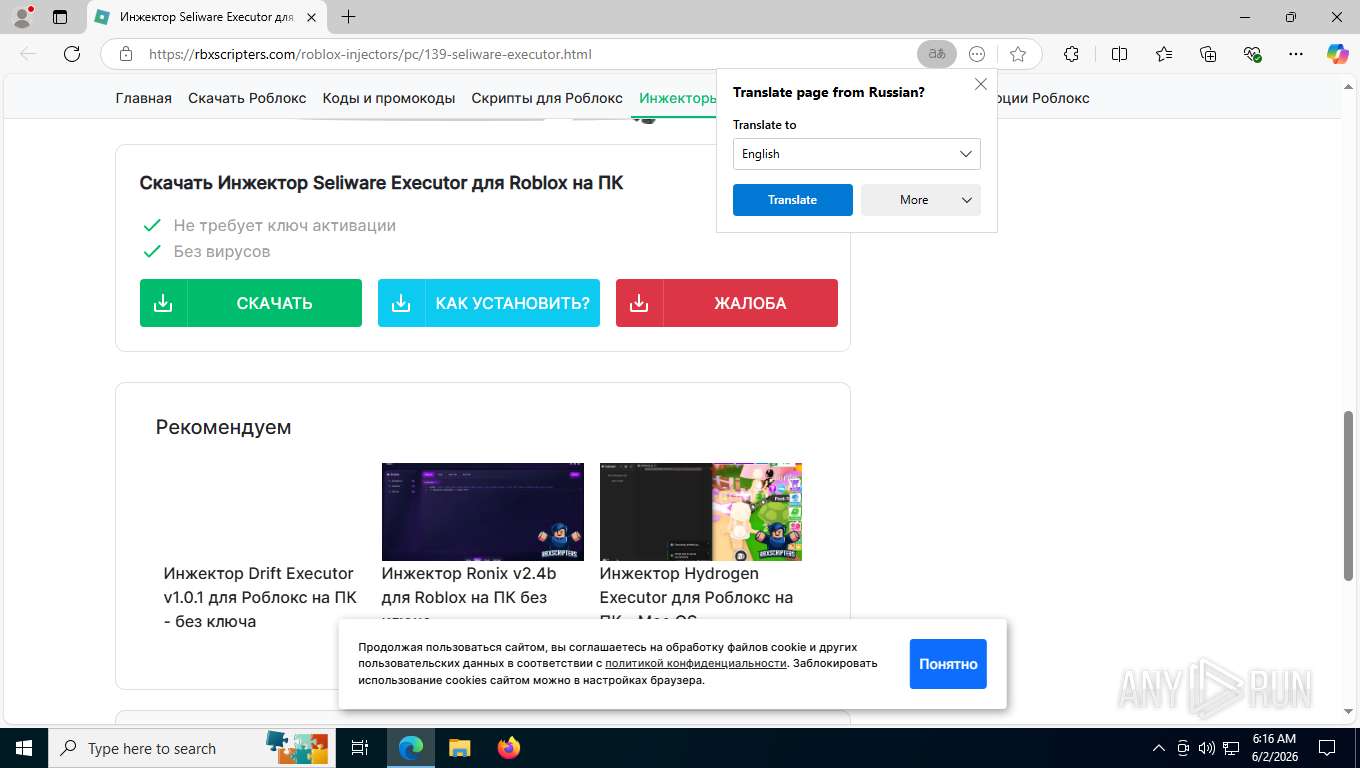Screen dimensions: 1360x768
Task: Open the Favorites list icon
Action: [1164, 54]
